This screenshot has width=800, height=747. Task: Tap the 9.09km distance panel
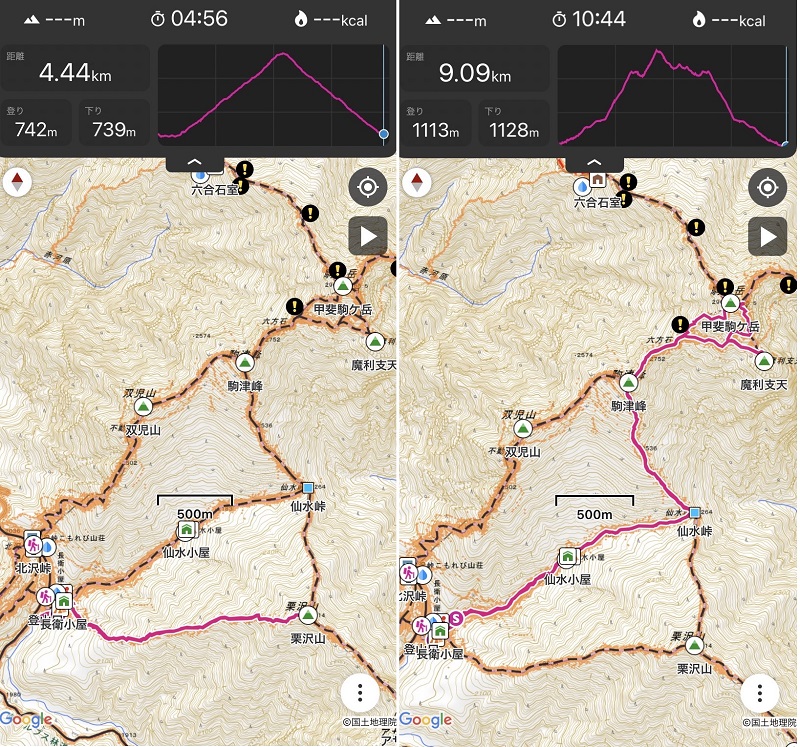pos(474,69)
